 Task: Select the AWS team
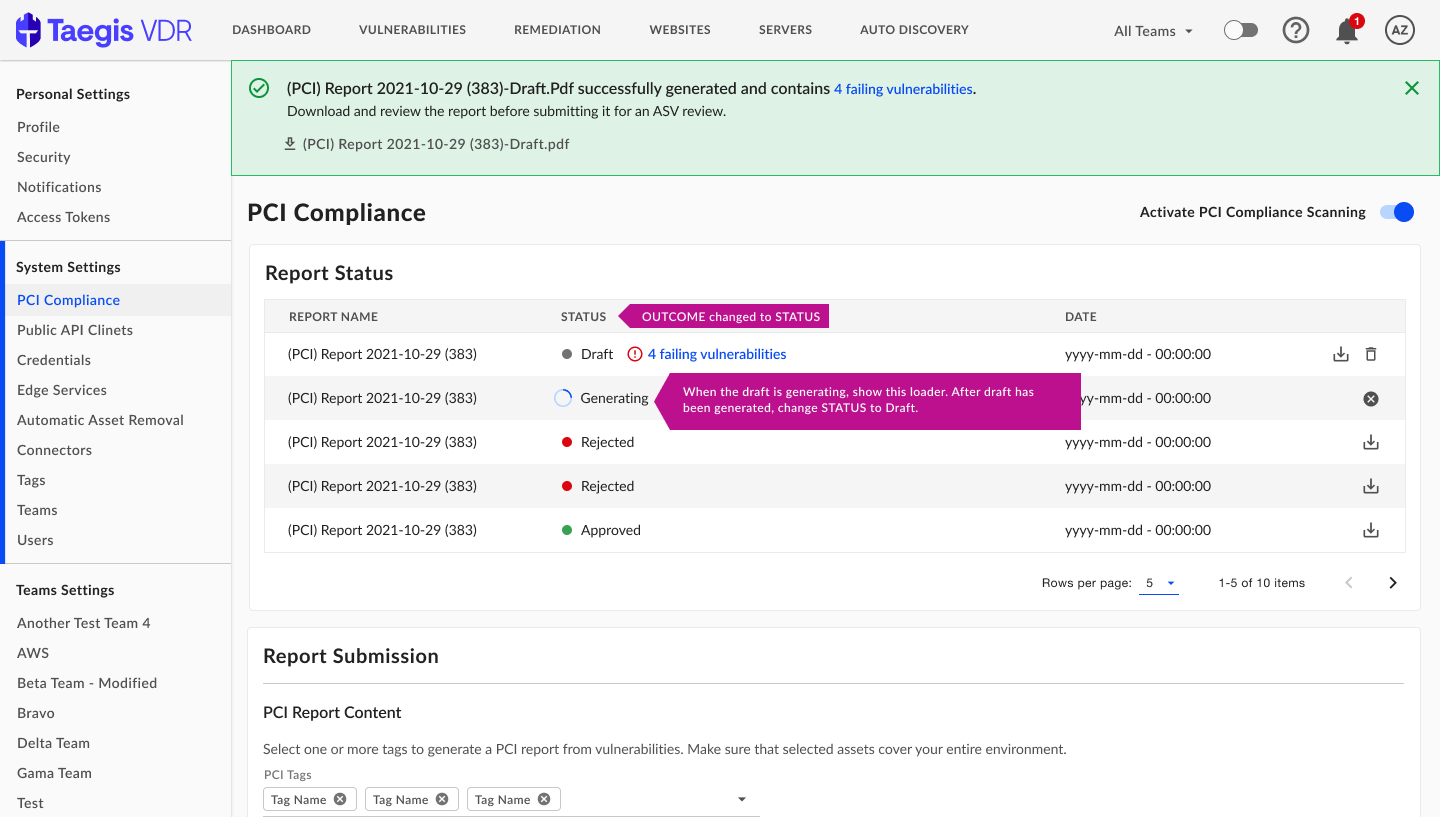(33, 653)
